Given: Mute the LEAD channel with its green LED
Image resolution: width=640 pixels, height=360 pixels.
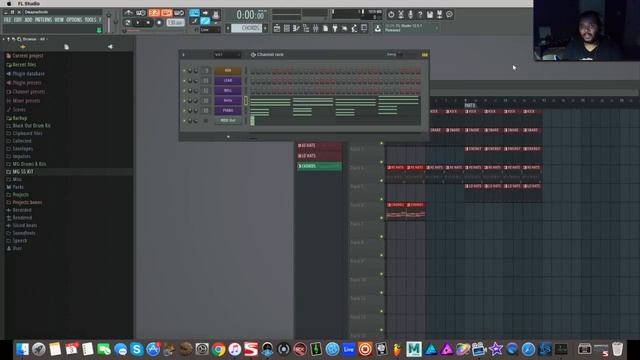Looking at the screenshot, I should point(184,81).
